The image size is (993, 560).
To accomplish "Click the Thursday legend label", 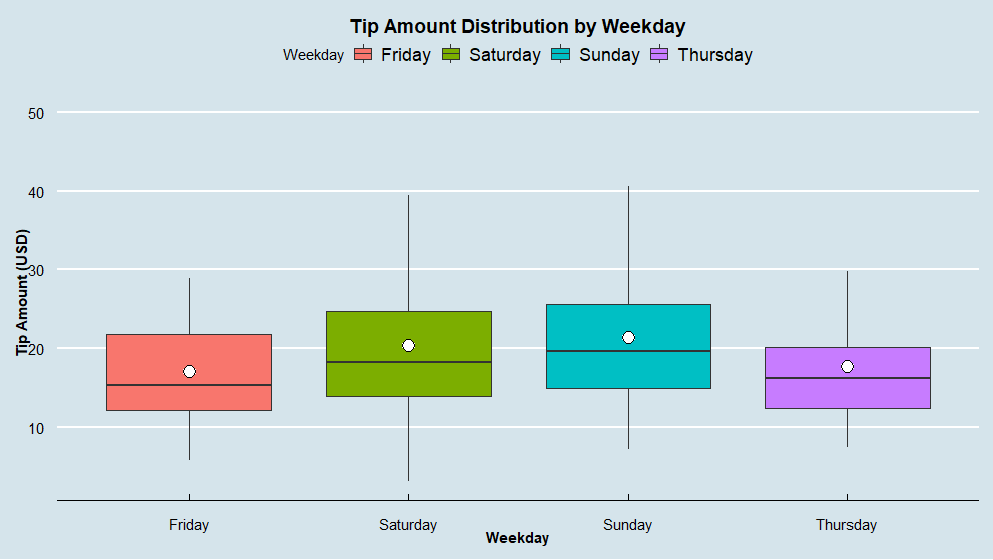I will point(714,55).
